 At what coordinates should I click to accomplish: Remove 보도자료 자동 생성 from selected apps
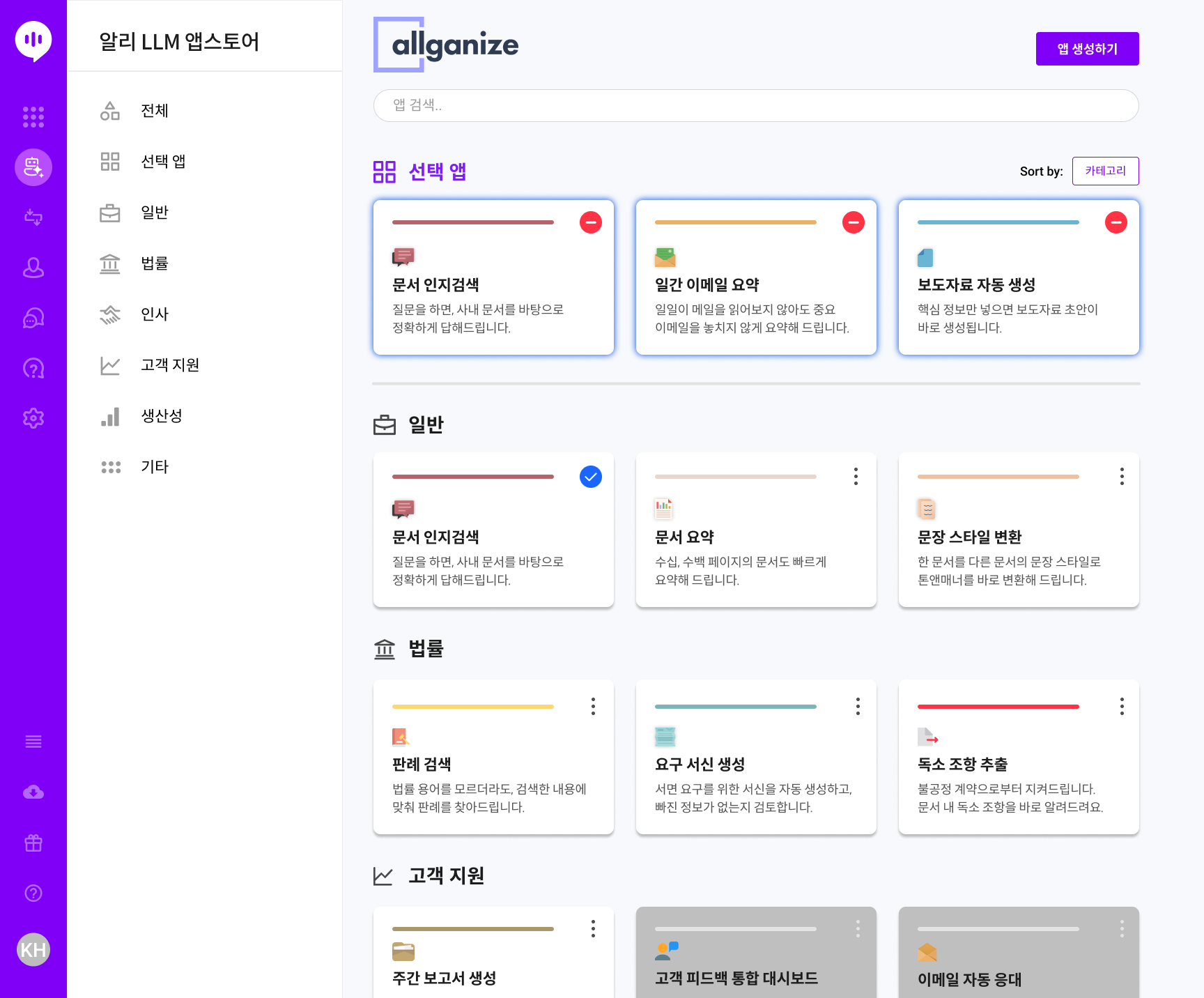tap(1116, 222)
